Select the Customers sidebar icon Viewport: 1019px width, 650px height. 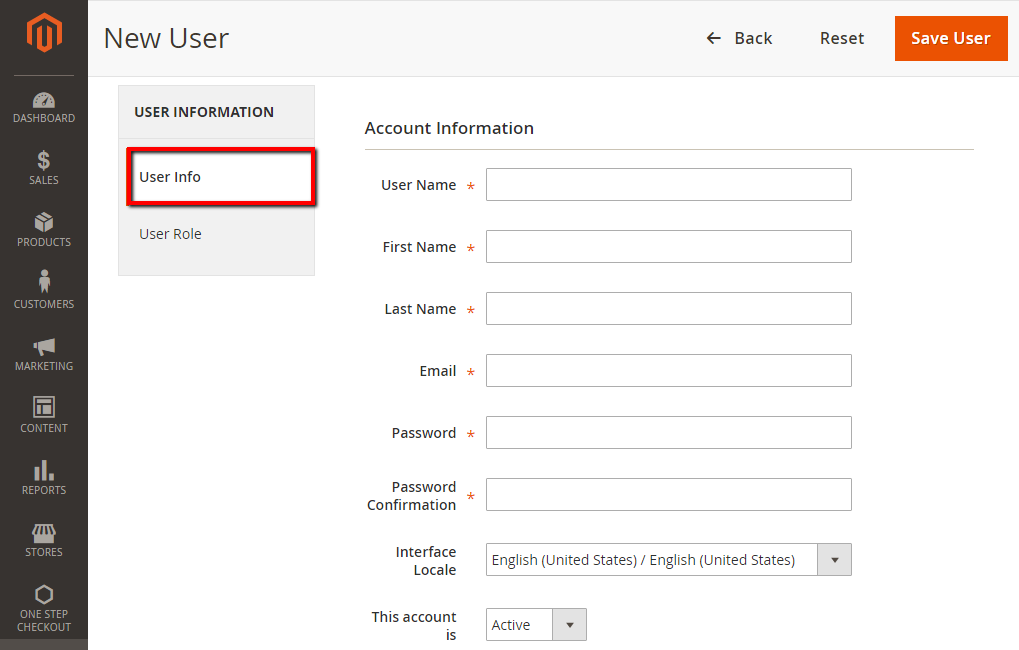43,288
